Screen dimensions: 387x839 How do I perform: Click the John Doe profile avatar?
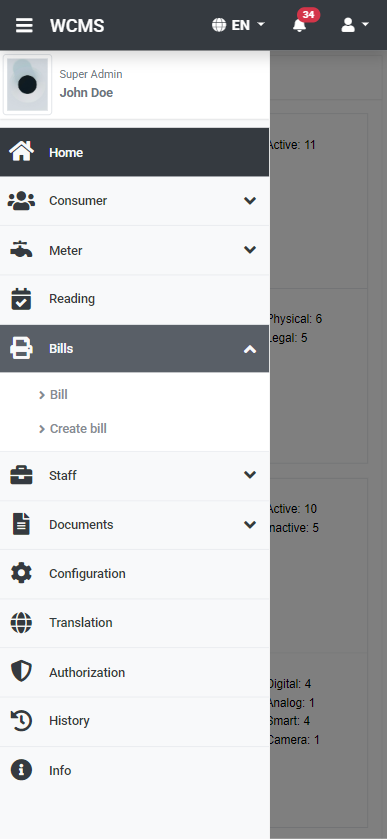[27, 84]
